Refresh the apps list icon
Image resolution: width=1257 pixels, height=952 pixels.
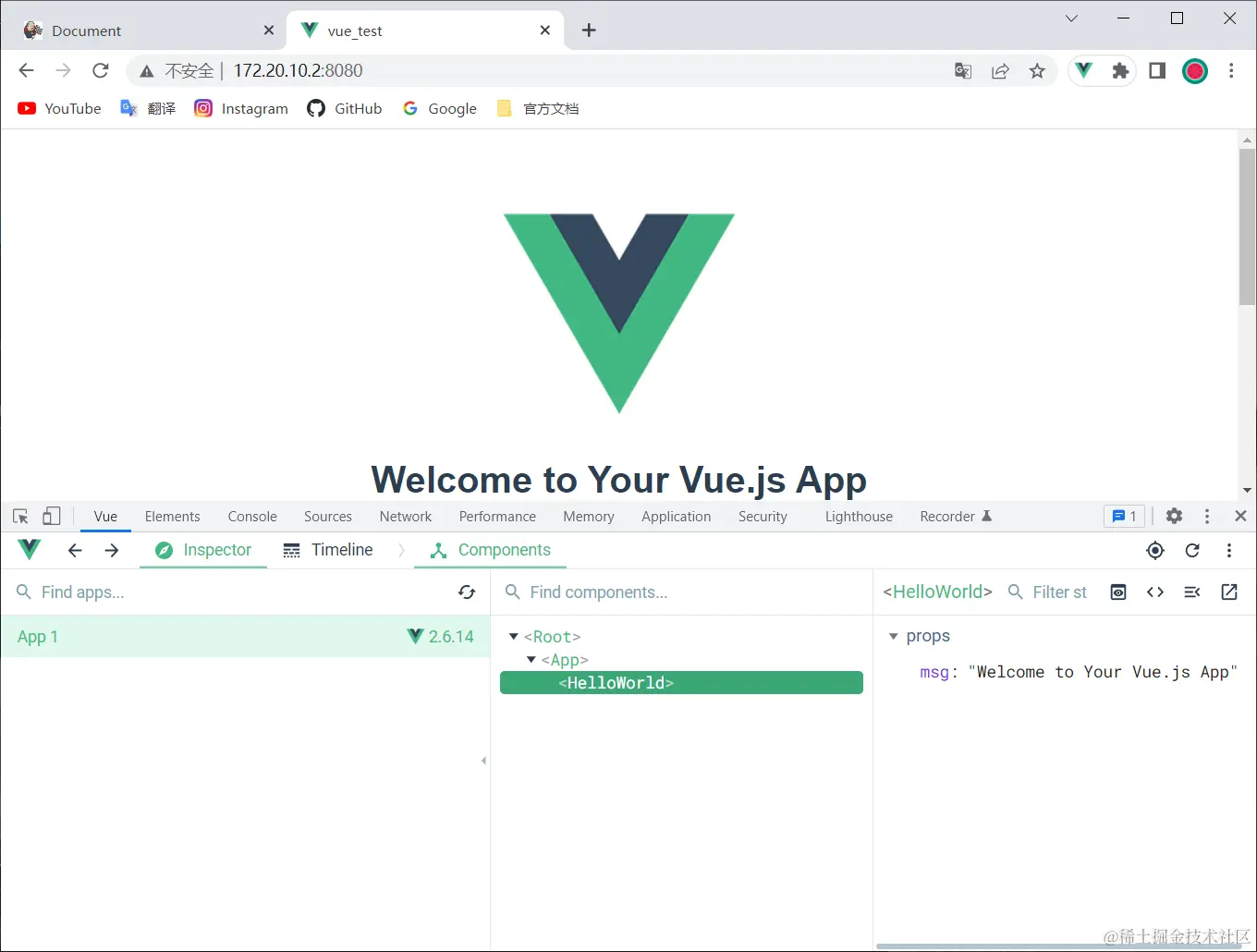[x=467, y=592]
